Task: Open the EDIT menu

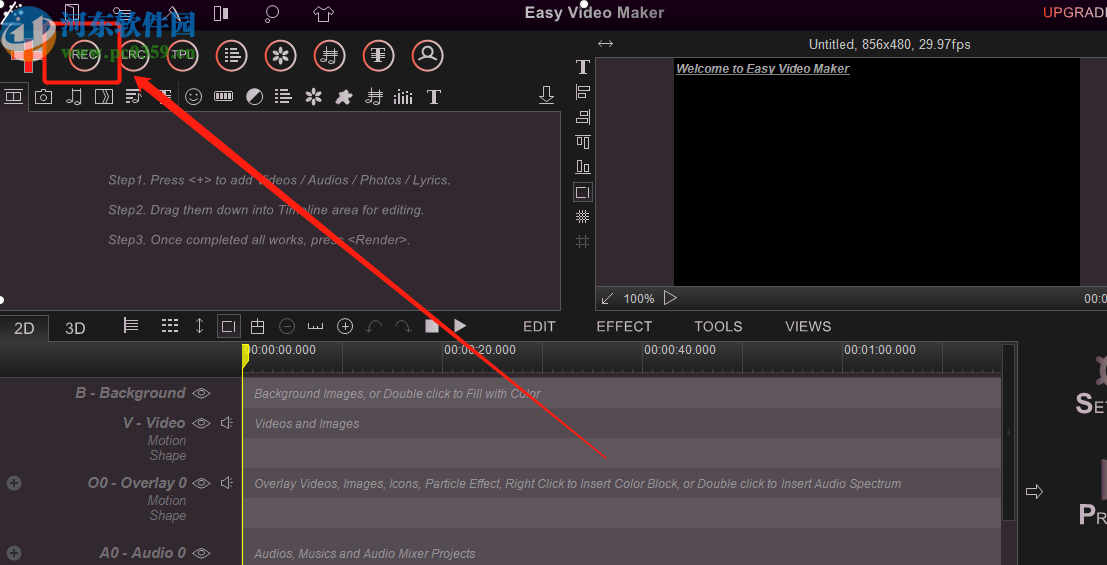Action: click(x=539, y=326)
